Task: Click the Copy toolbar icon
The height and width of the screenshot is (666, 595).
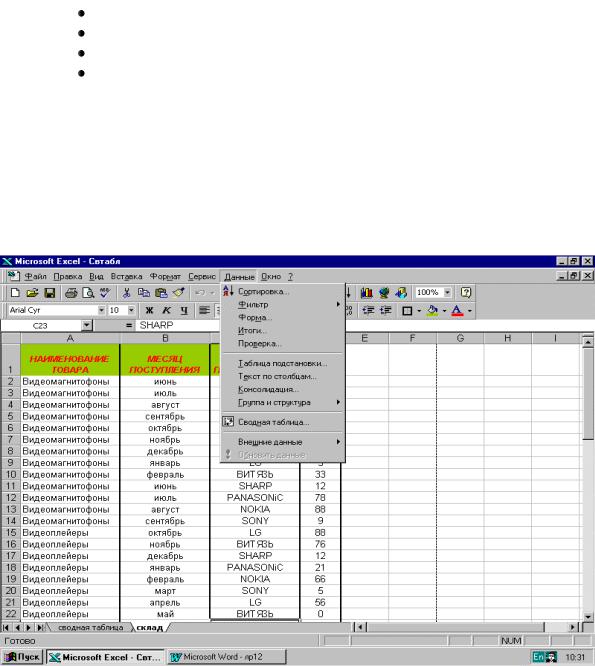Action: tap(144, 293)
